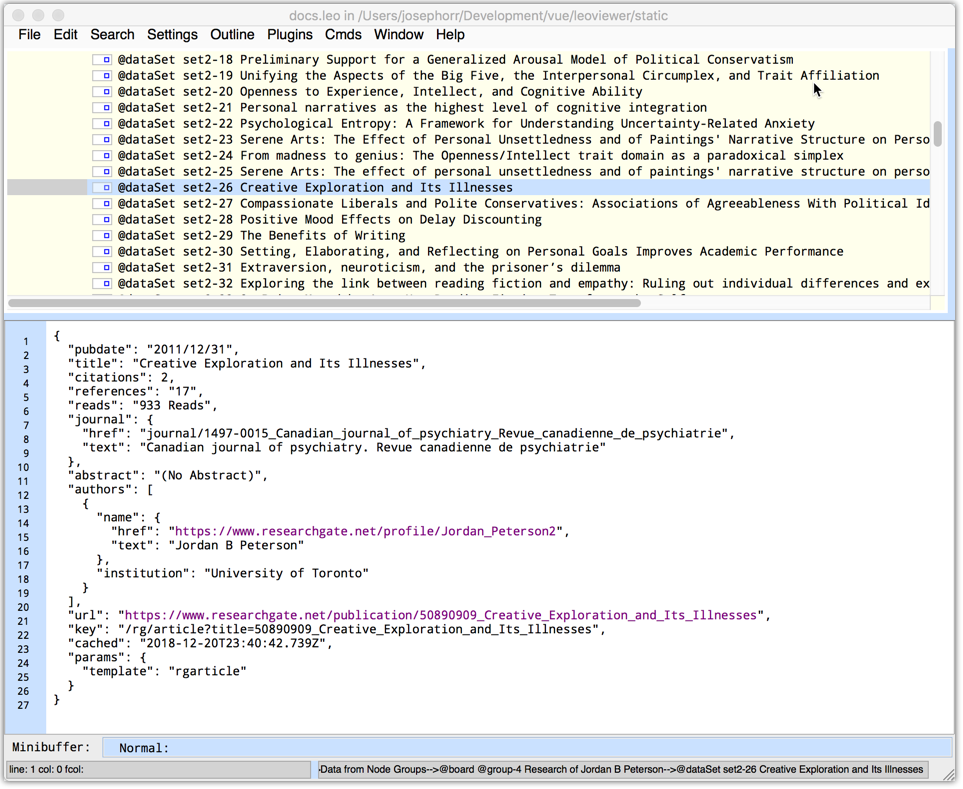Image resolution: width=963 pixels, height=789 pixels.
Task: Select node 'Extraversion, neuroticism, and the prisoner's dilemma'
Action: click(369, 267)
